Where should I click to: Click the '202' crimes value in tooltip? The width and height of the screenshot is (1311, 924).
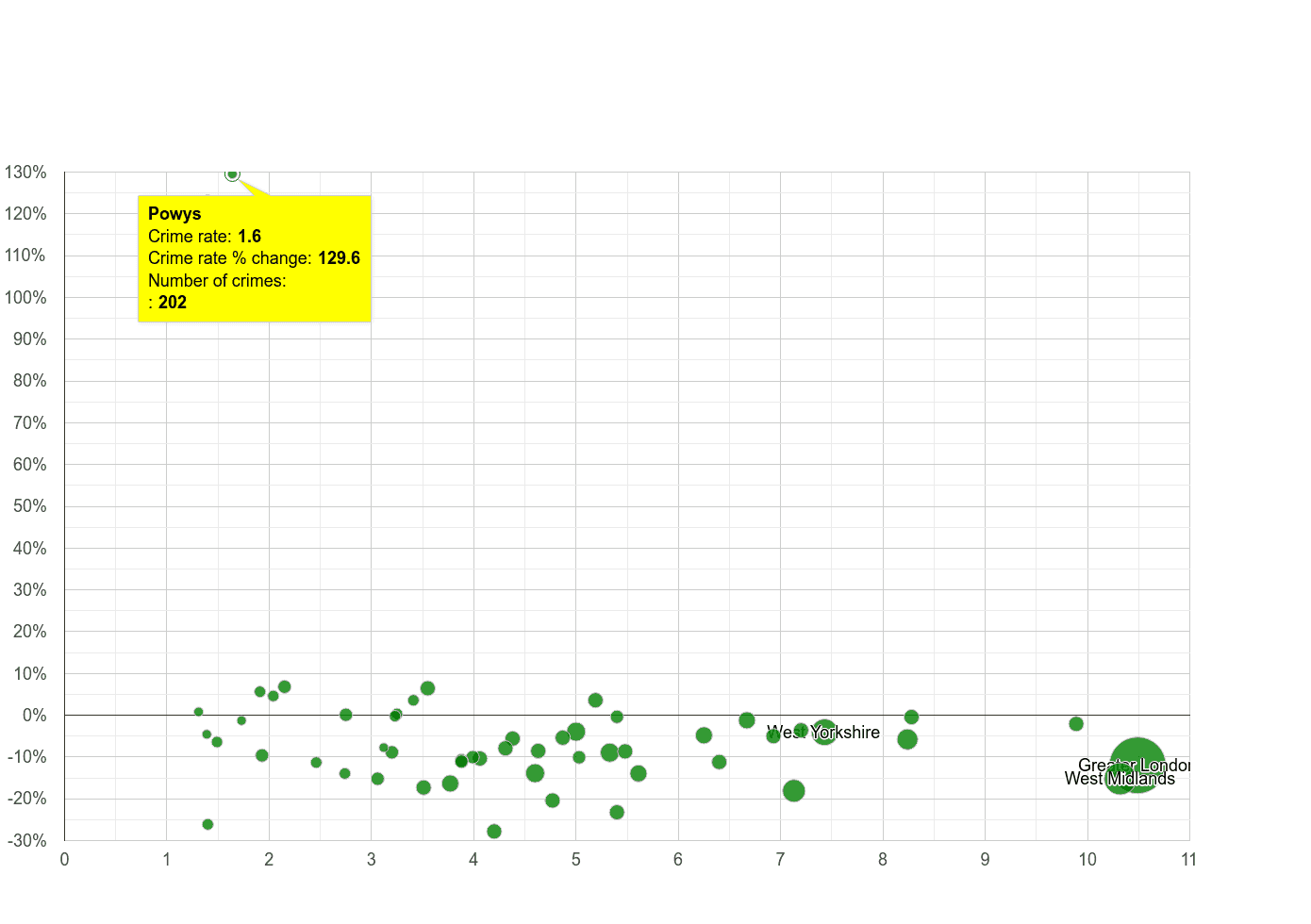pos(173,303)
